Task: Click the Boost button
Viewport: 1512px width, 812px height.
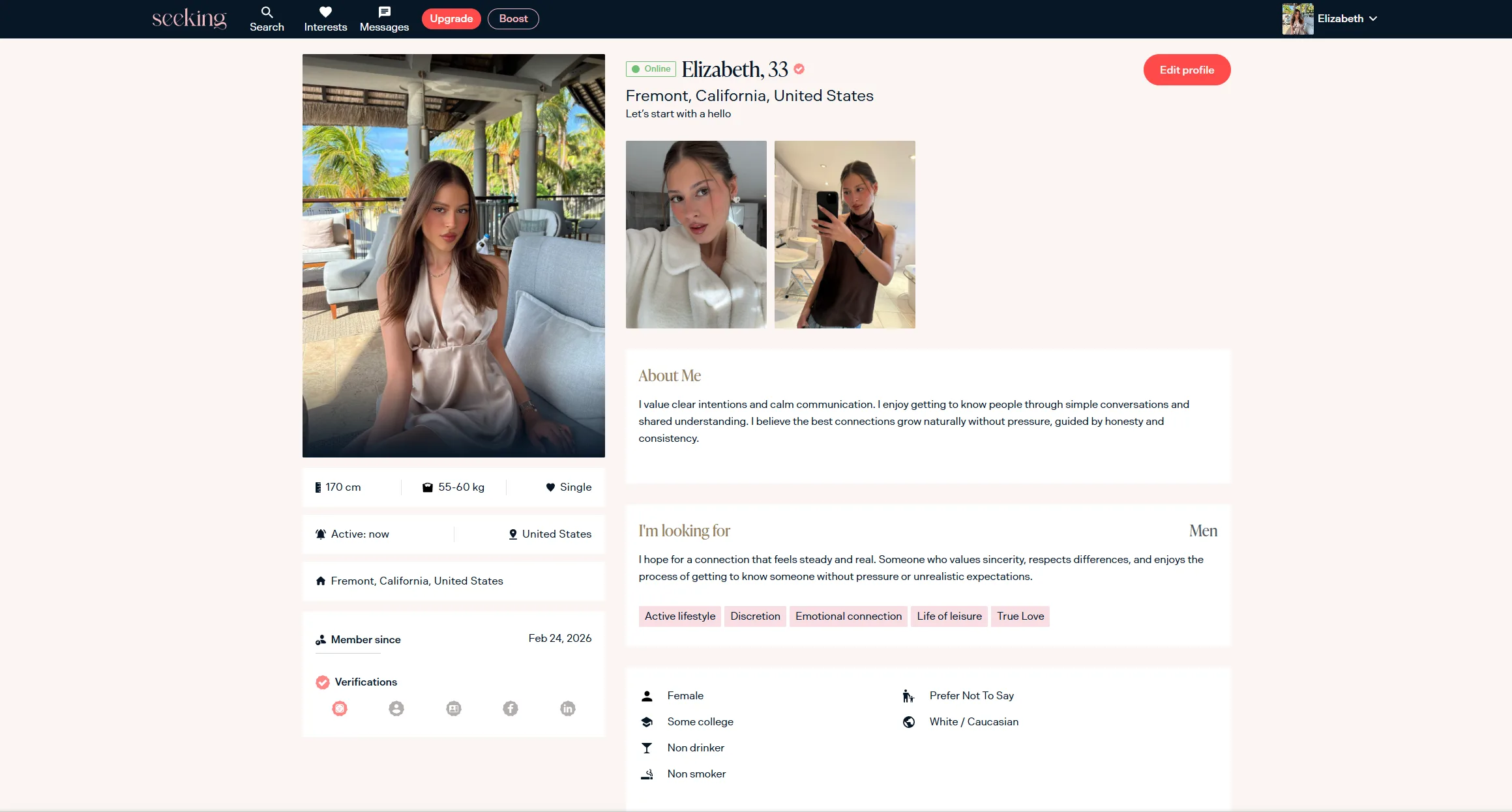Action: [x=513, y=19]
